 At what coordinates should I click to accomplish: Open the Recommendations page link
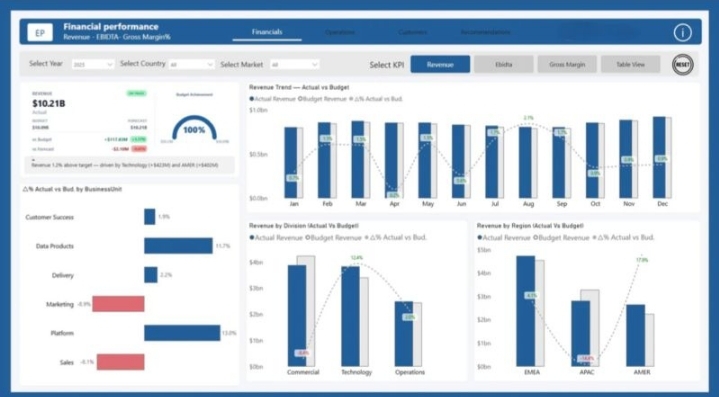click(x=486, y=32)
